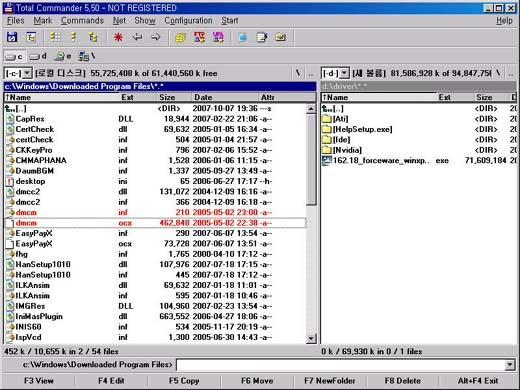The image size is (520, 390).
Task: Switch to CD drive e button
Action: (63, 57)
